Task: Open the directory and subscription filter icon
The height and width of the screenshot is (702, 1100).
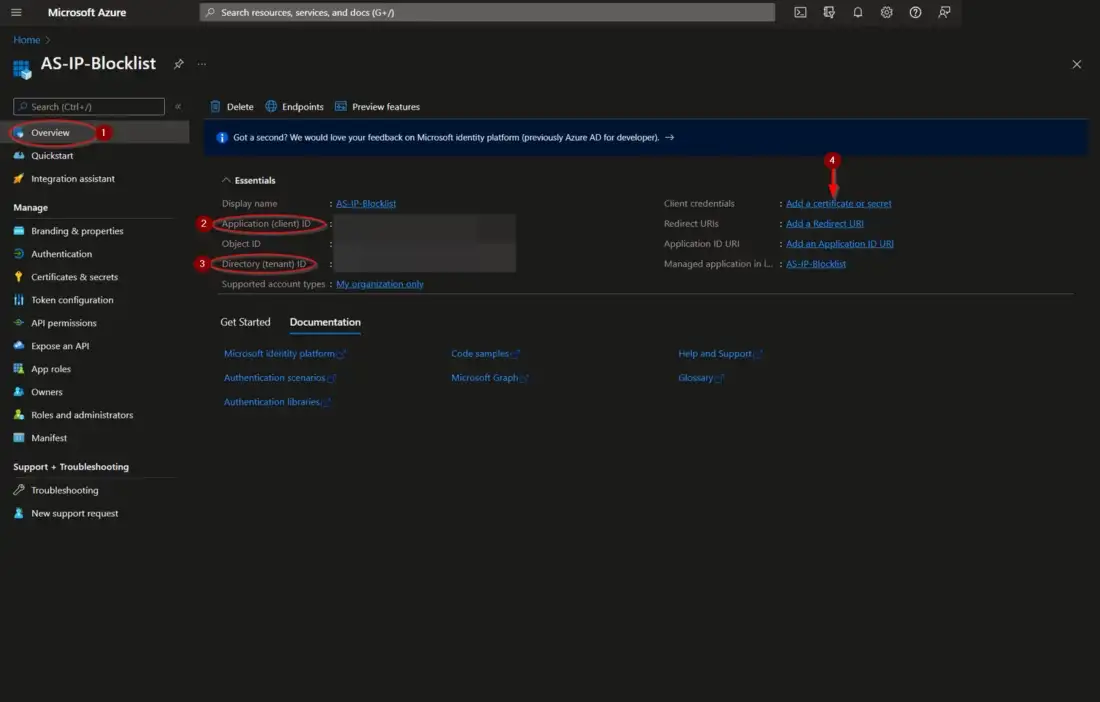Action: [x=829, y=12]
